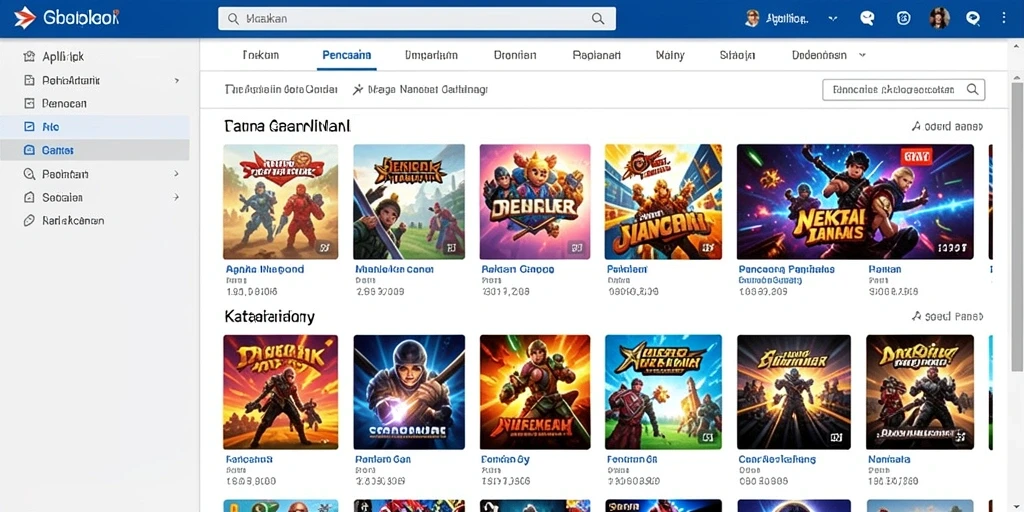Screen dimensions: 1024x512
Task: Open the Fariasnus game thumbnail
Action: (280, 392)
